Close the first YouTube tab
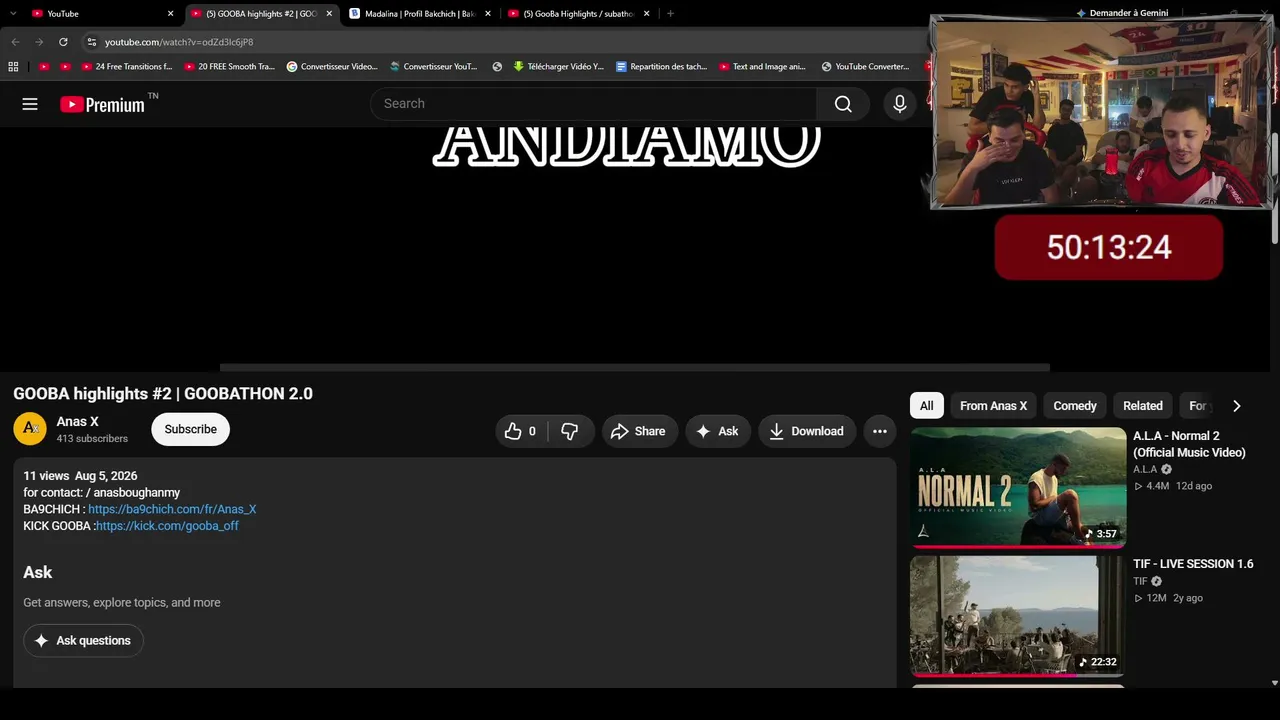Screen dimensions: 1280x720 point(170,14)
